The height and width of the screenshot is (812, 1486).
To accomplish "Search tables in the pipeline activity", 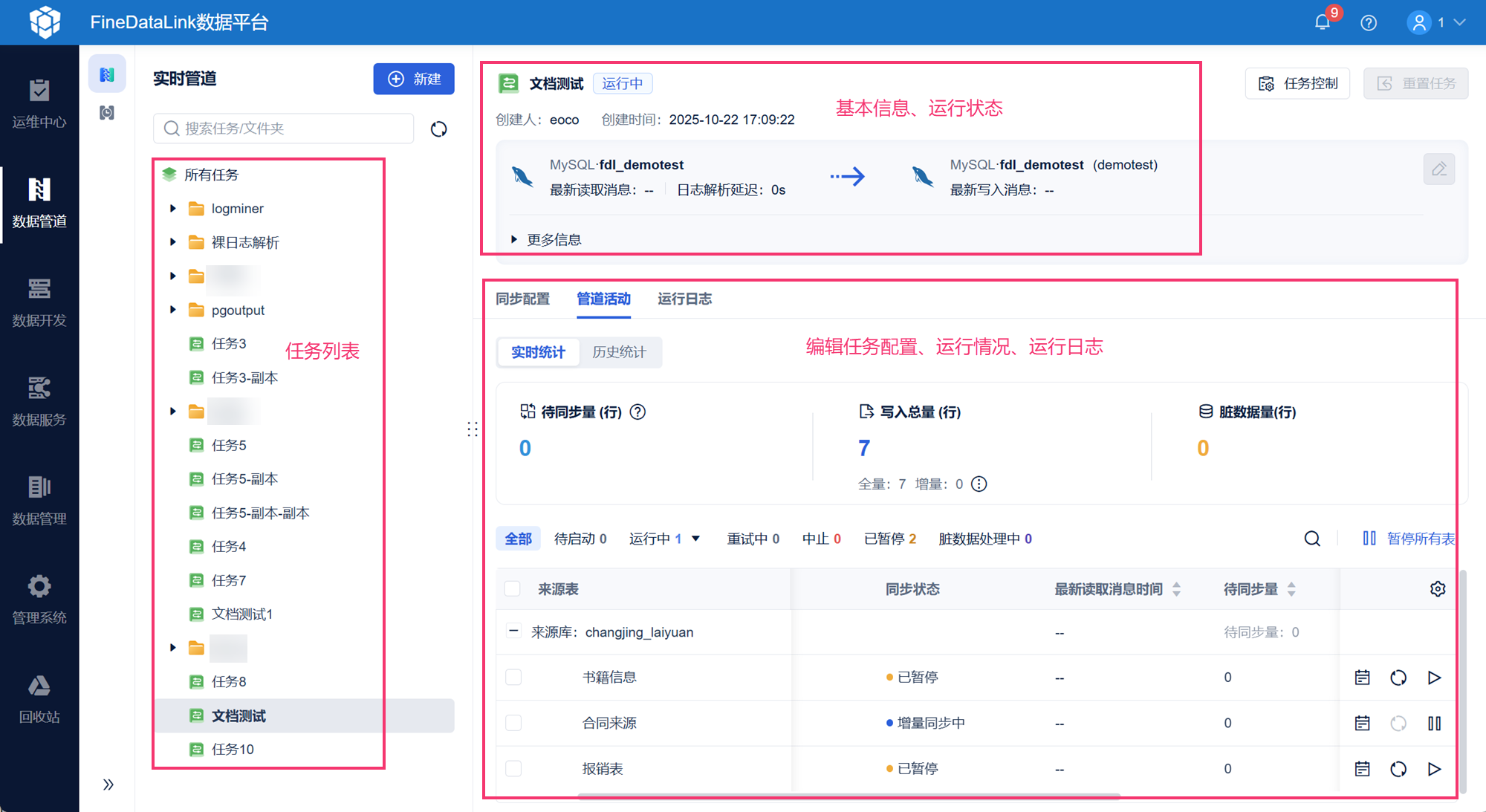I will click(x=1313, y=539).
